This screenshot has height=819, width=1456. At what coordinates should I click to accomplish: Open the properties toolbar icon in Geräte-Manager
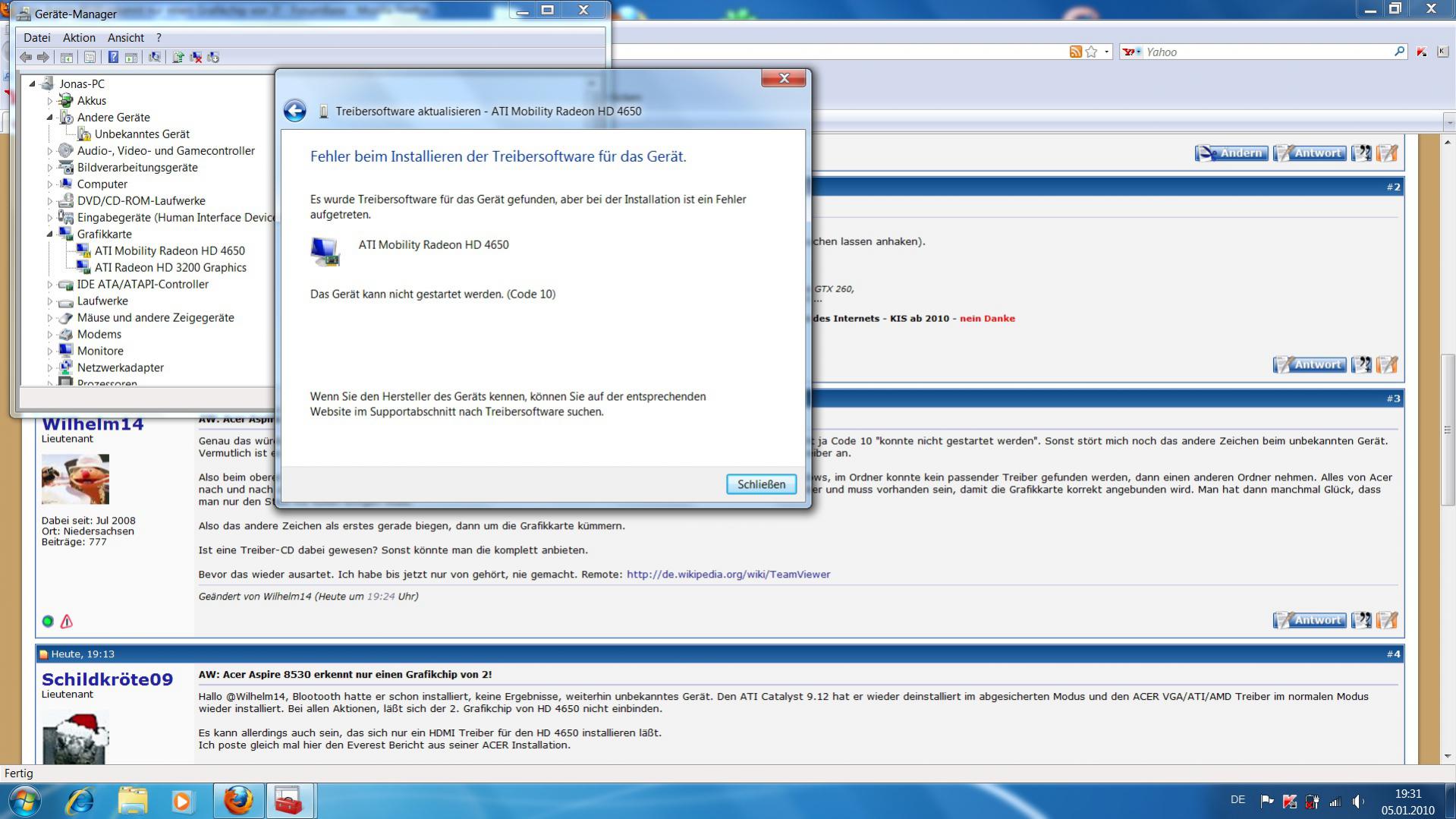pyautogui.click(x=90, y=57)
